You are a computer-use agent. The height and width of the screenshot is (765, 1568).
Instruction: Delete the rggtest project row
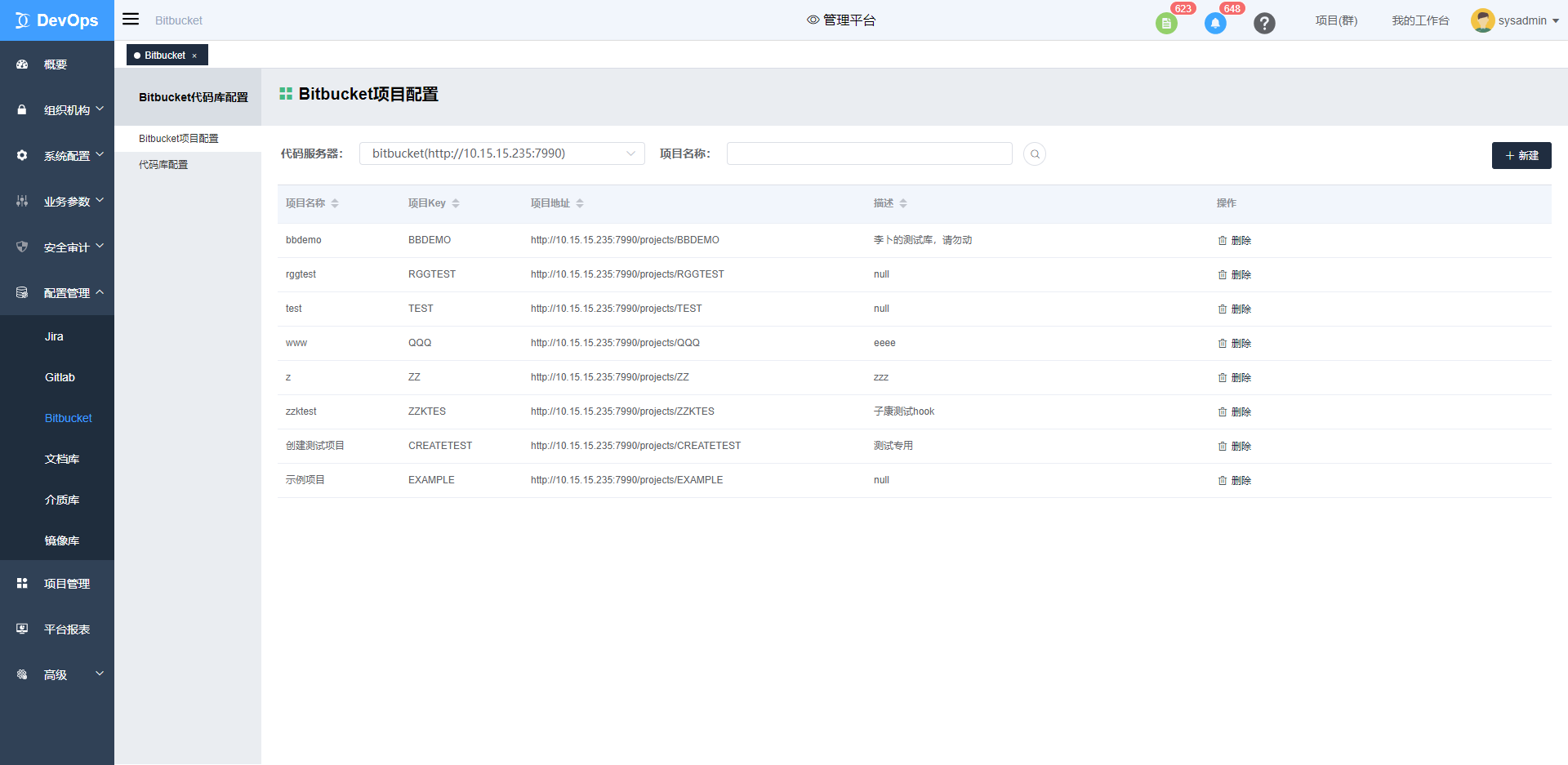pos(1234,274)
